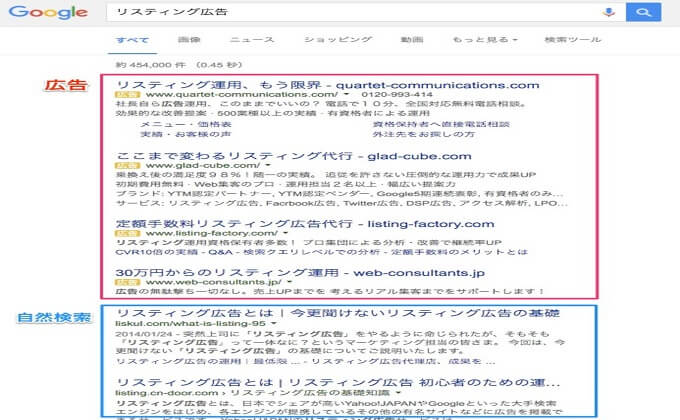Open 資格保持者へ直接電話相談 sitelink
The height and width of the screenshot is (420, 680).
click(x=441, y=125)
